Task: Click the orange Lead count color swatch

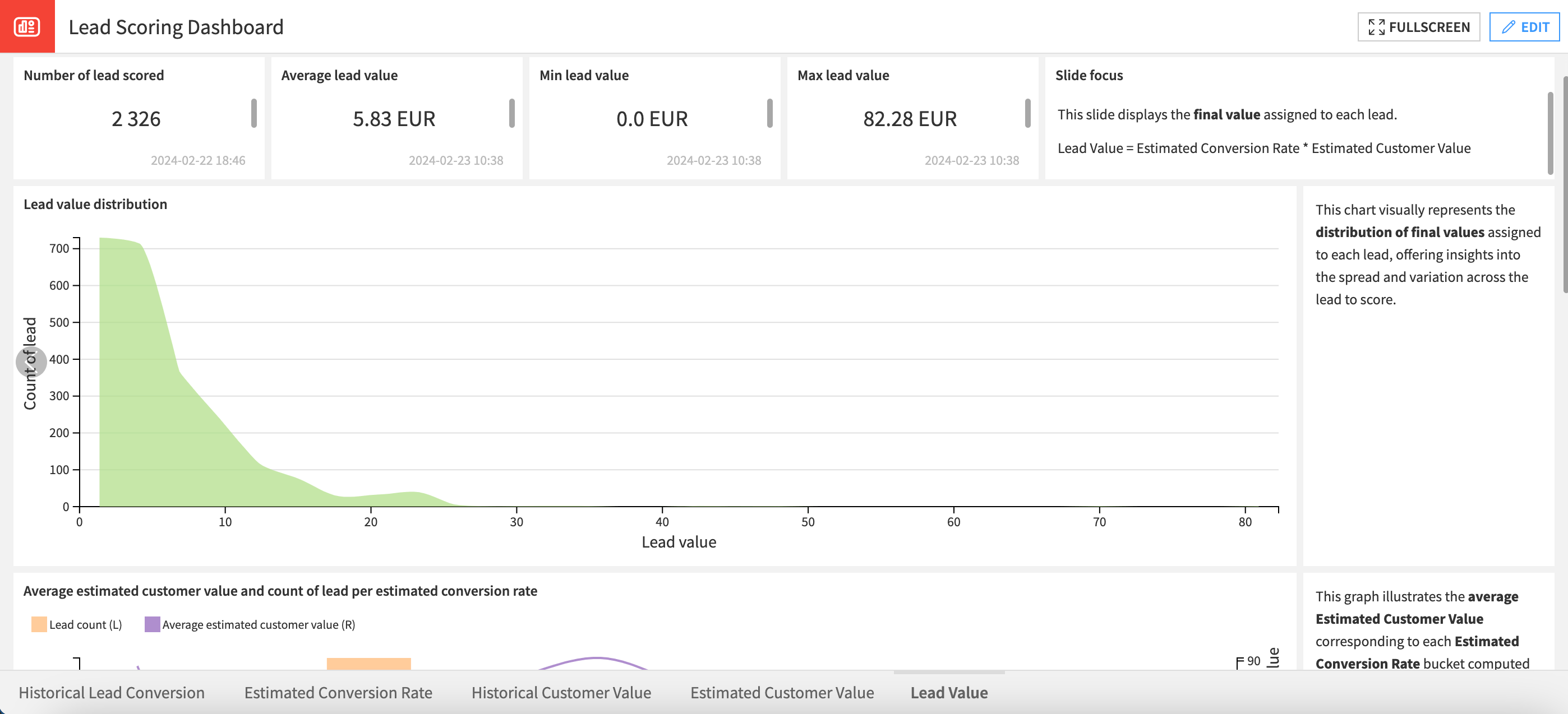Action: click(x=39, y=624)
